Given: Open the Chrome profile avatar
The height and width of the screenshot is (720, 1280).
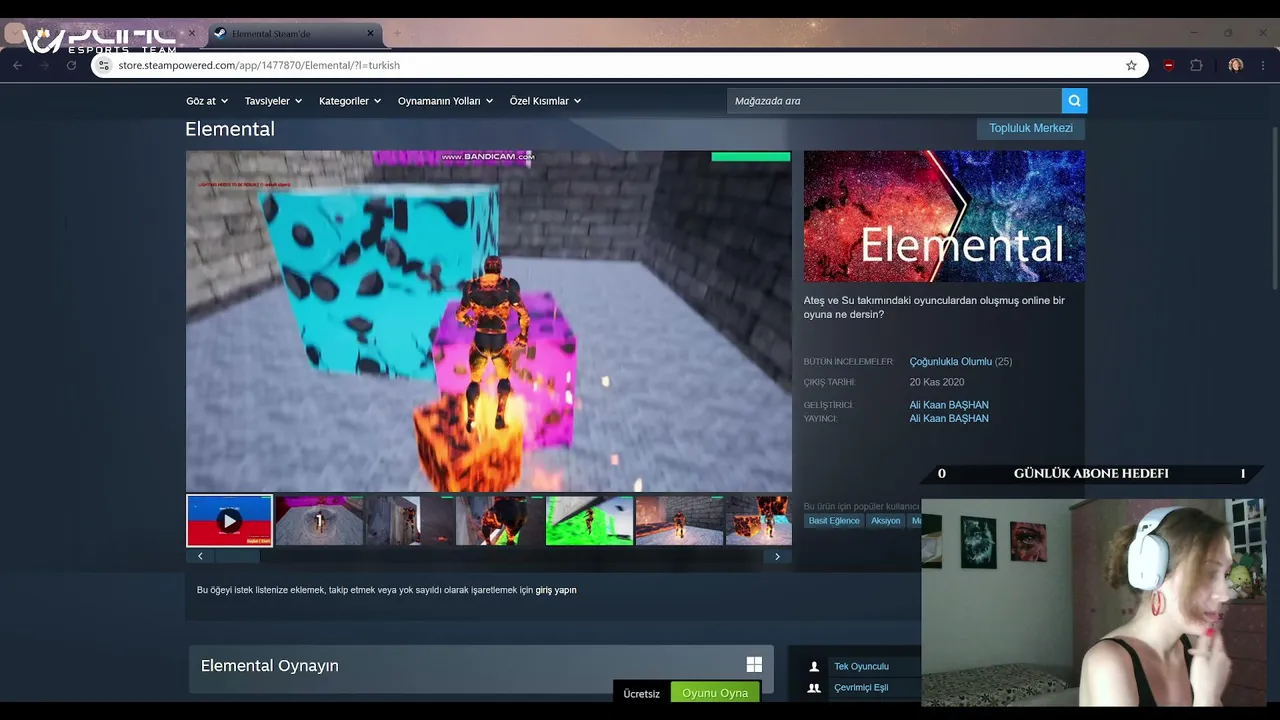Looking at the screenshot, I should (x=1236, y=65).
